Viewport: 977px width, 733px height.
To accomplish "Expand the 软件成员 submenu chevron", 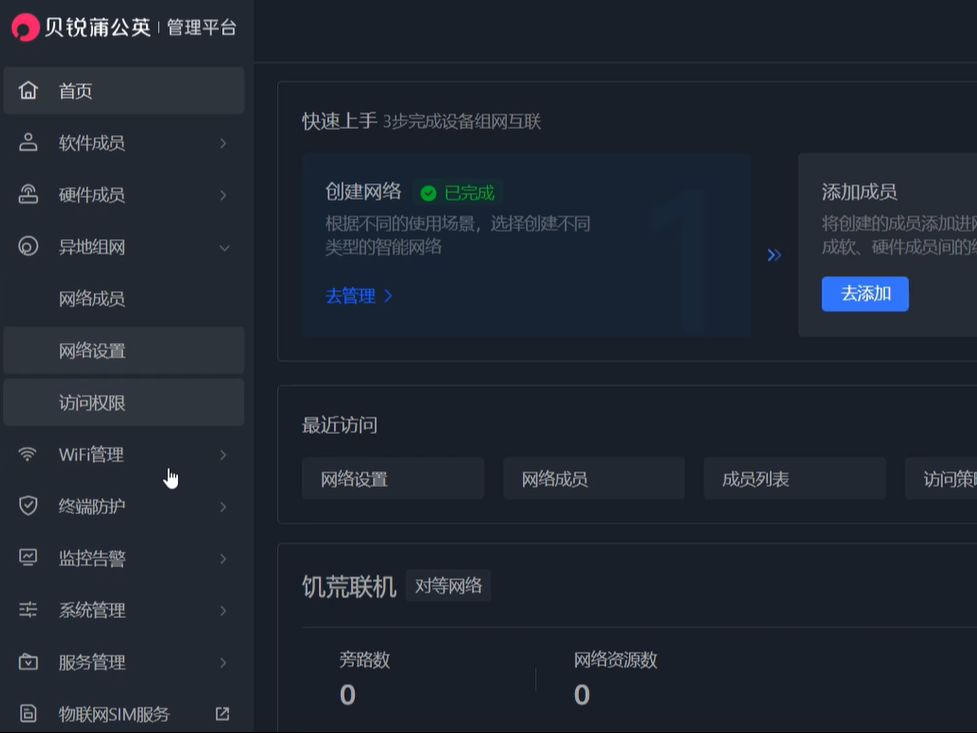I will pyautogui.click(x=223, y=143).
